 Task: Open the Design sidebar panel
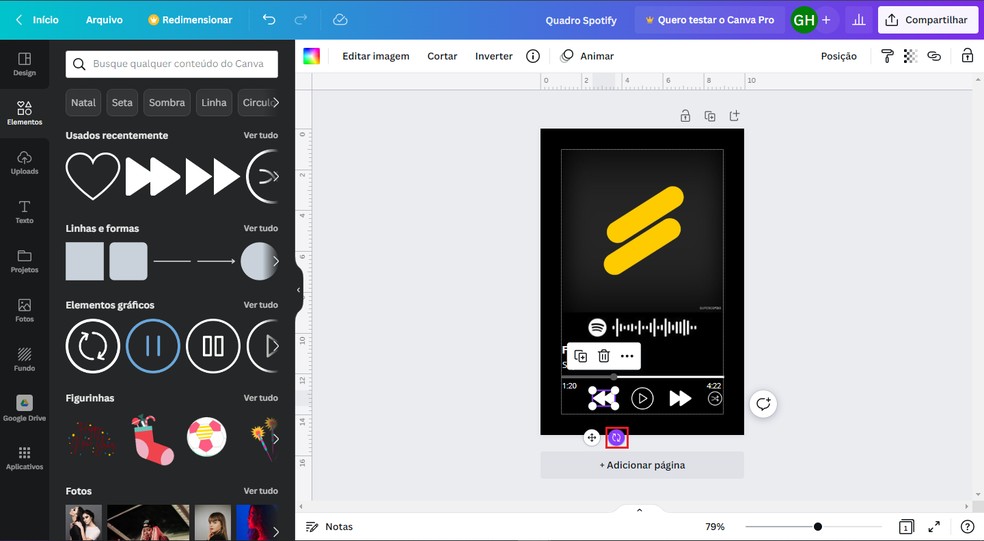coord(24,64)
